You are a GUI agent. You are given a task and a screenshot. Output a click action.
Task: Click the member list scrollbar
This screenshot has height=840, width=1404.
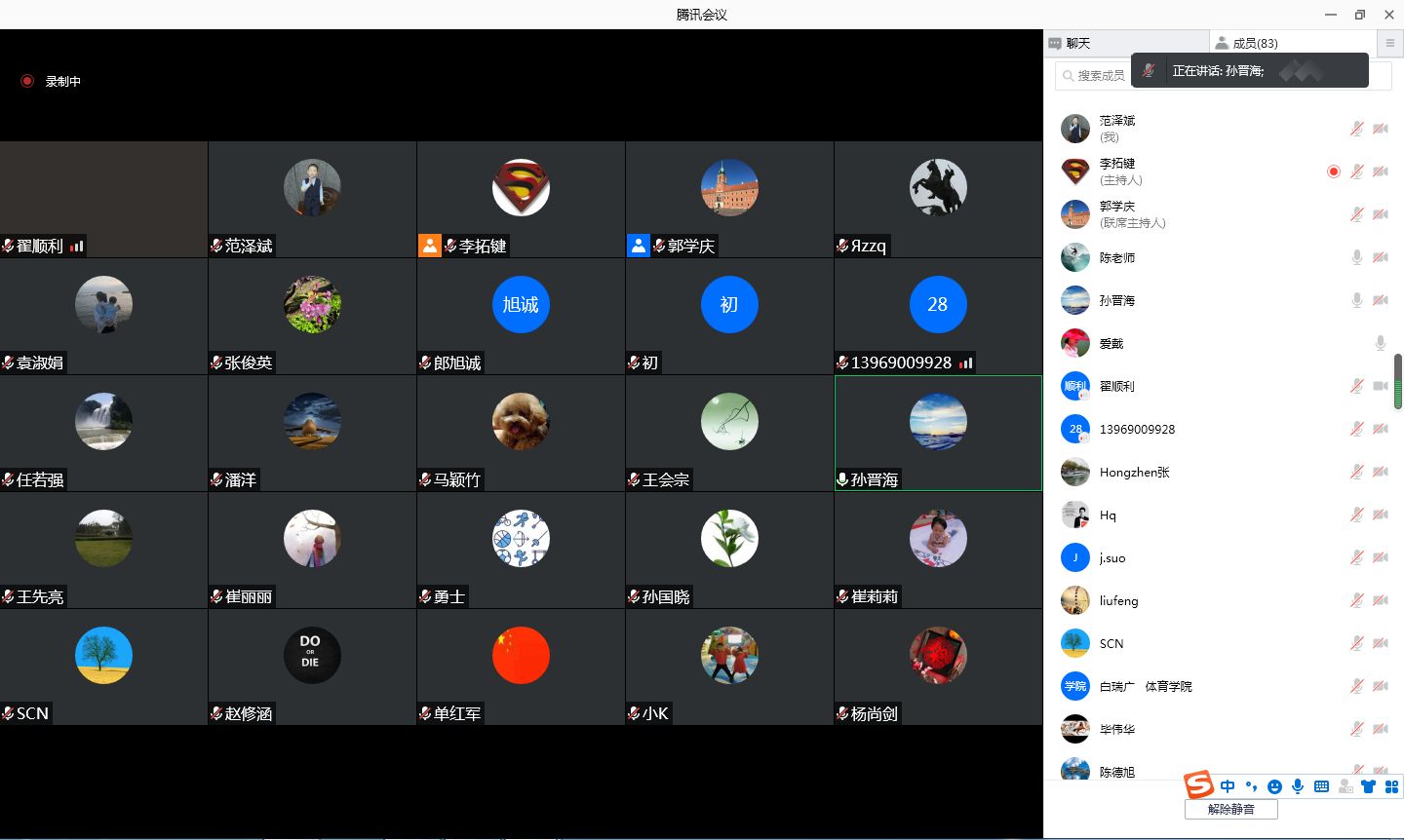click(x=1397, y=381)
